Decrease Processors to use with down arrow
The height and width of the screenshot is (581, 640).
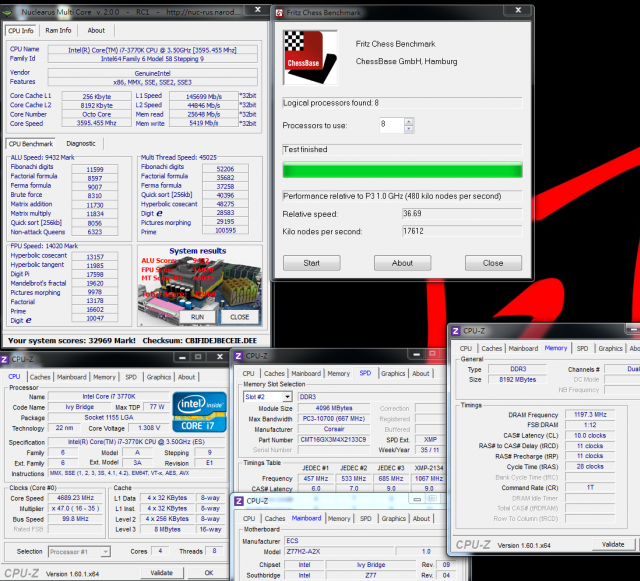(409, 129)
